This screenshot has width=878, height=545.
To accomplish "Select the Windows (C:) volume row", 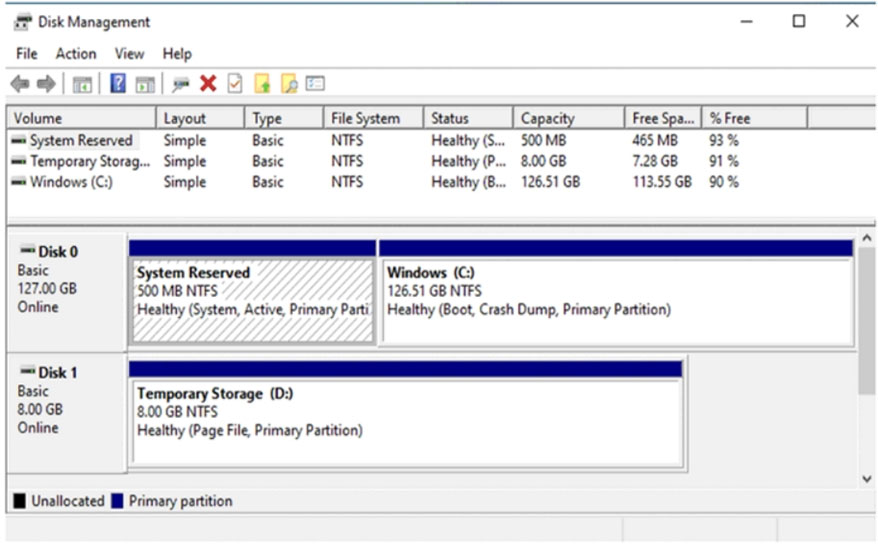I will tap(70, 182).
